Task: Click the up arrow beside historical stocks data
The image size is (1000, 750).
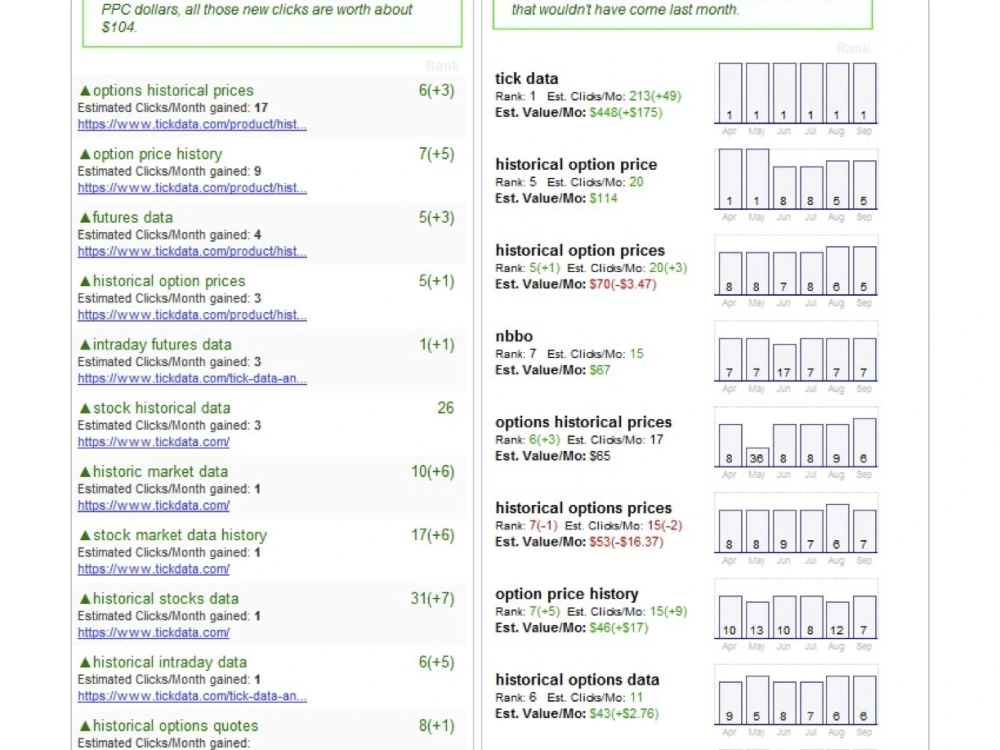Action: [85, 599]
